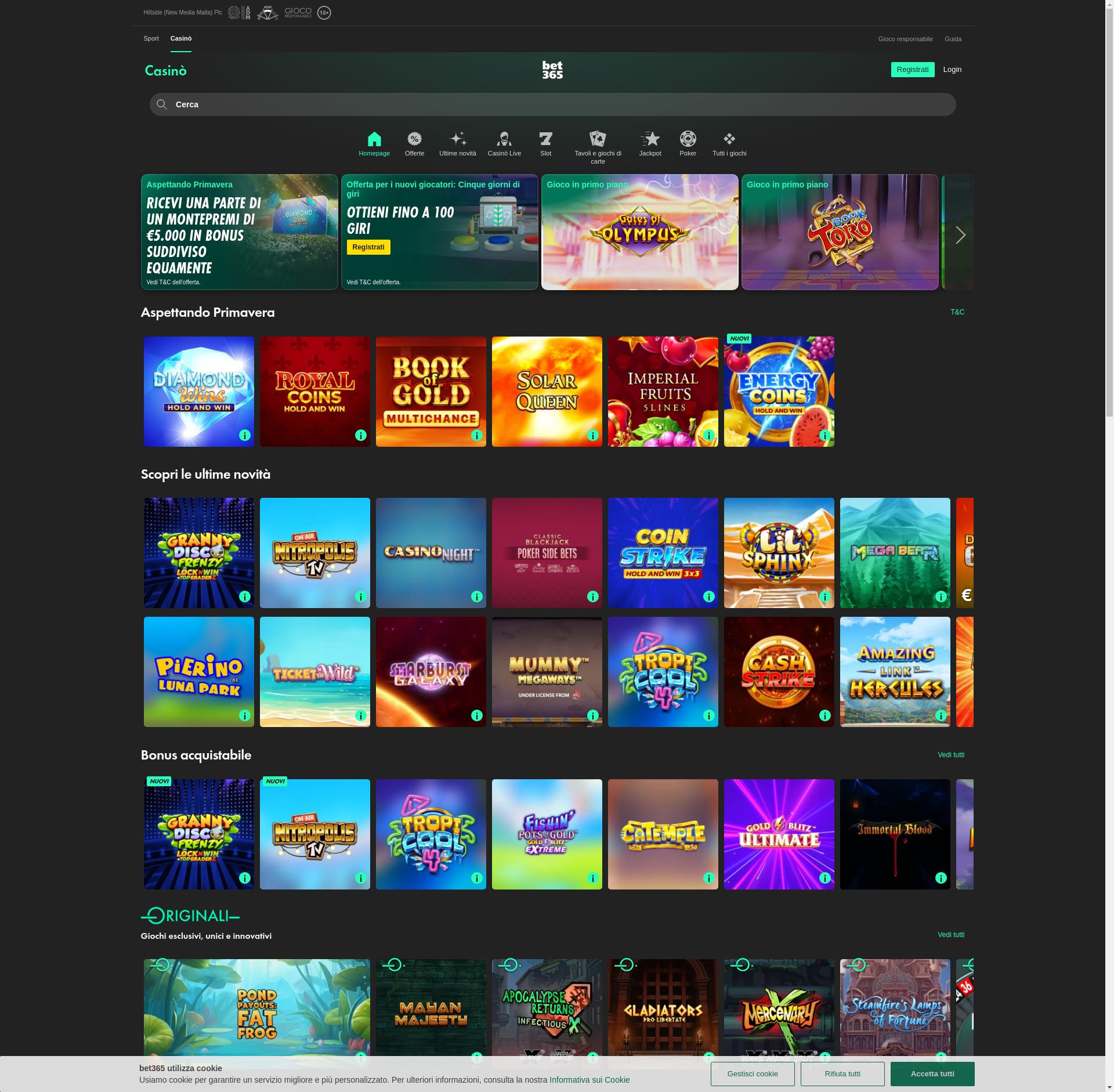Expand the promo carousel with the right arrow
The height and width of the screenshot is (1092, 1114).
point(959,235)
